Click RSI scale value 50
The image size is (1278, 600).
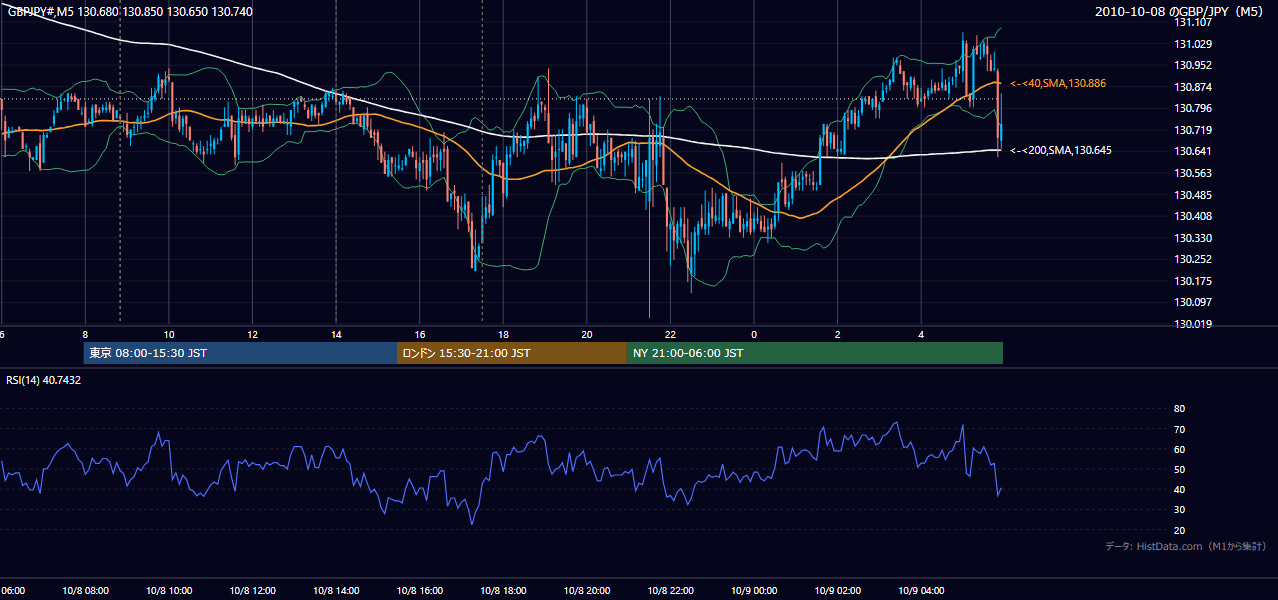(1179, 470)
